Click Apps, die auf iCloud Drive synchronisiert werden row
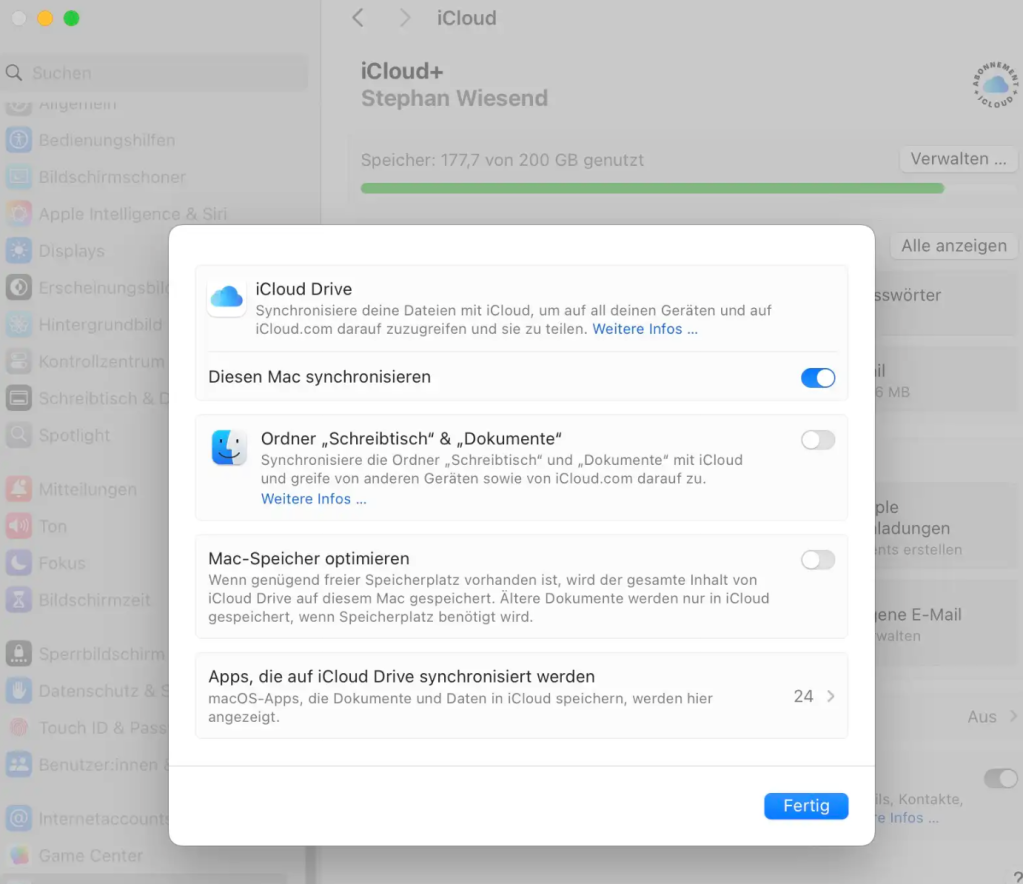 coord(521,695)
